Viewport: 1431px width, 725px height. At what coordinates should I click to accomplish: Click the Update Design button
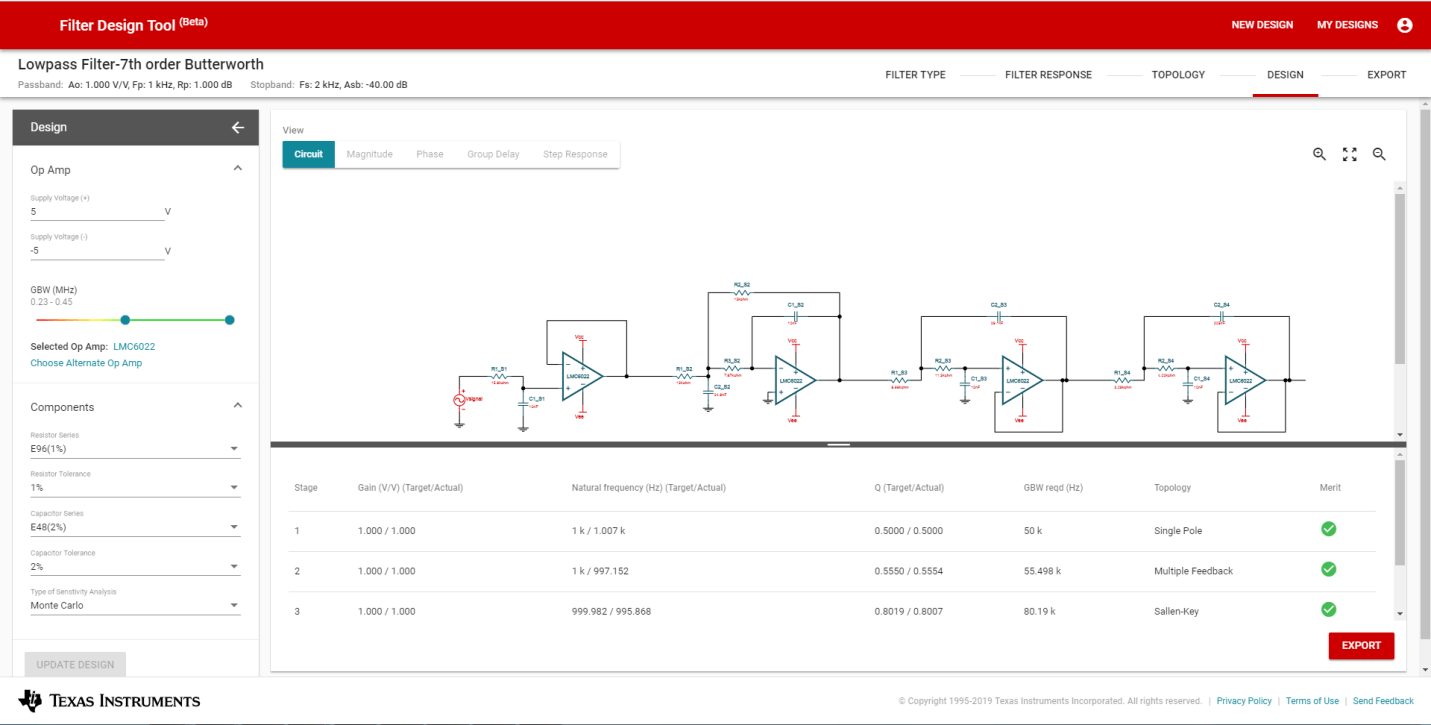(76, 664)
